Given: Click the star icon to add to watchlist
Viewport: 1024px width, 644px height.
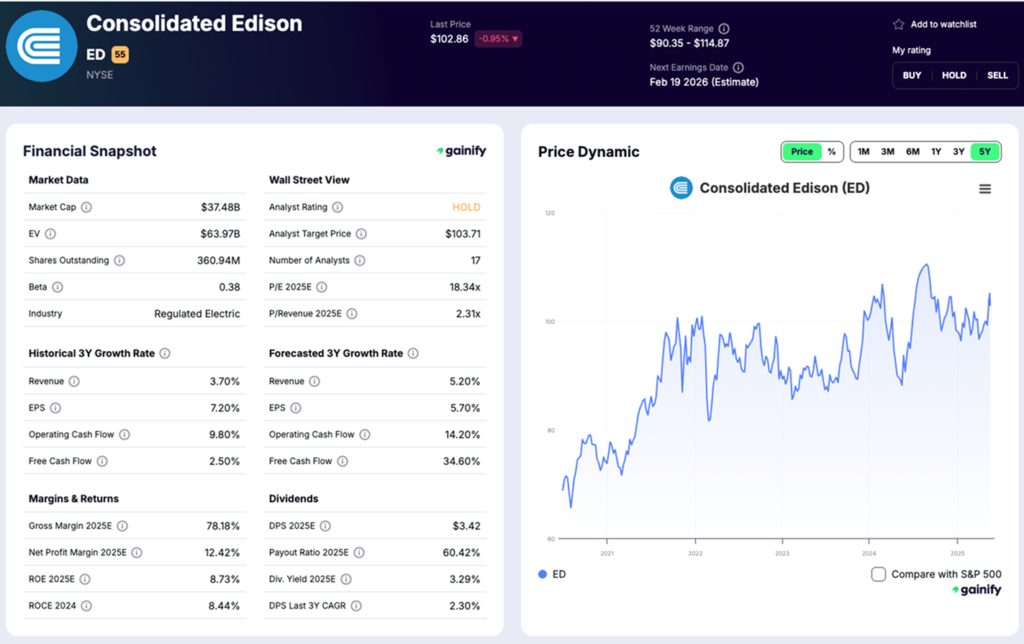Looking at the screenshot, I should (x=897, y=23).
